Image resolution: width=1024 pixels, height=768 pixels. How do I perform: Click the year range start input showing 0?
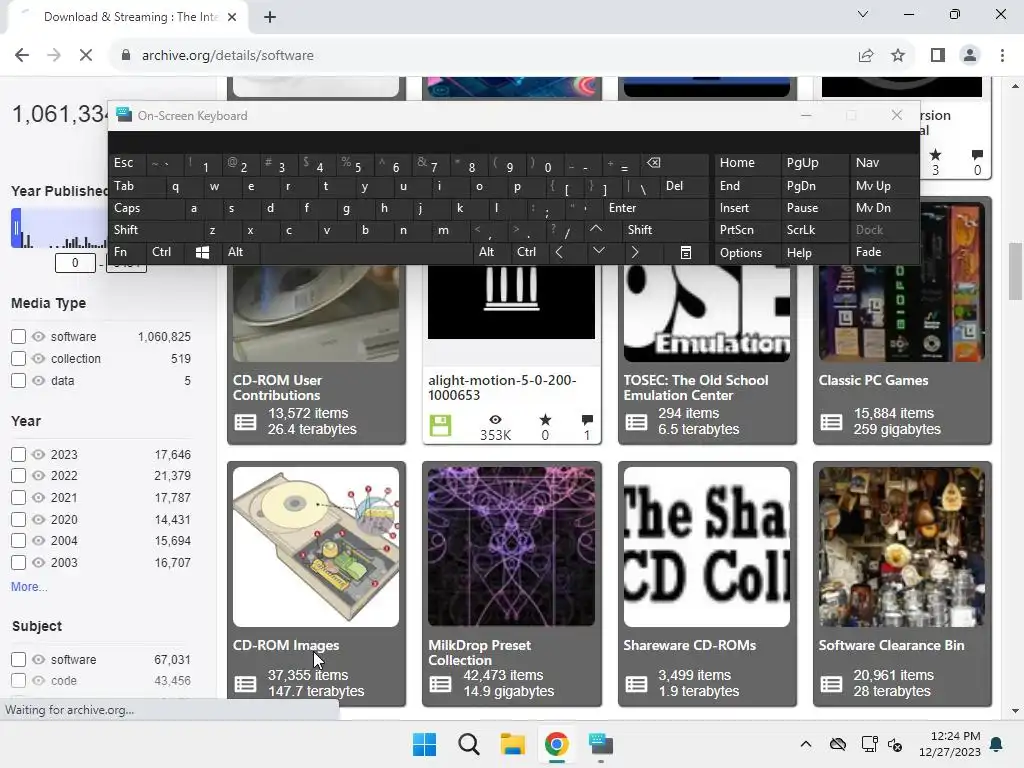(75, 263)
